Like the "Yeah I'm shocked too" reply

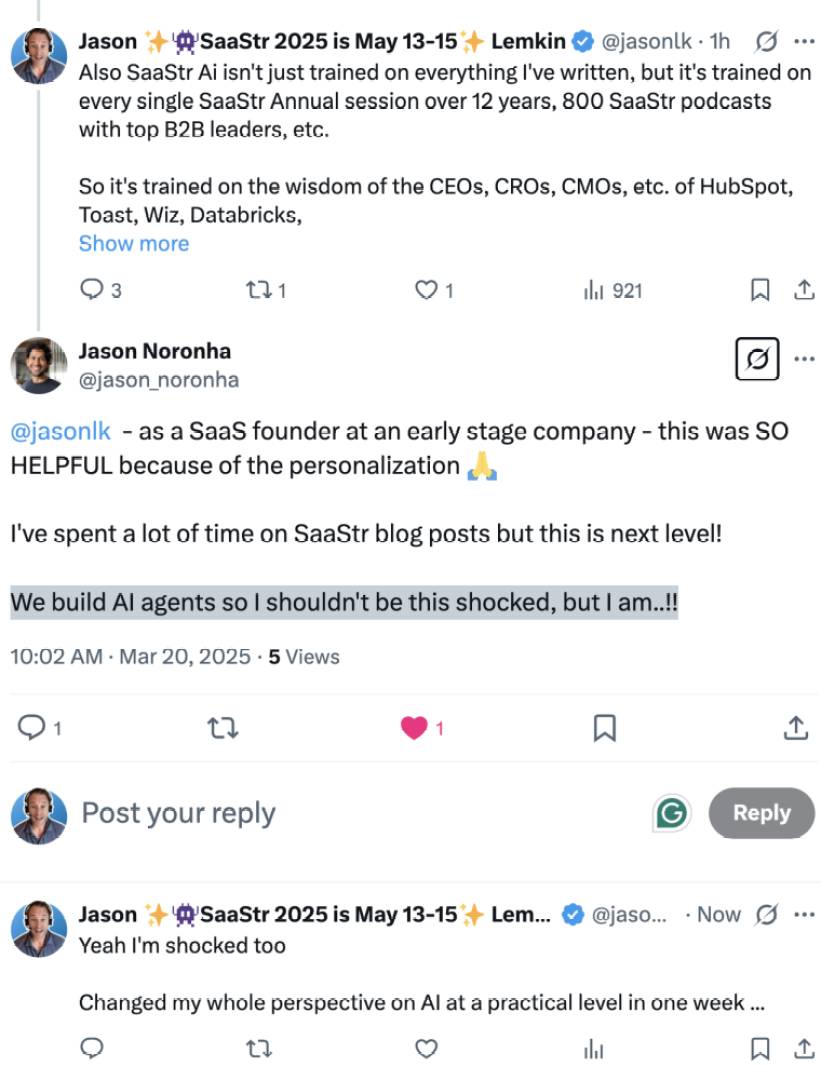coord(427,1048)
